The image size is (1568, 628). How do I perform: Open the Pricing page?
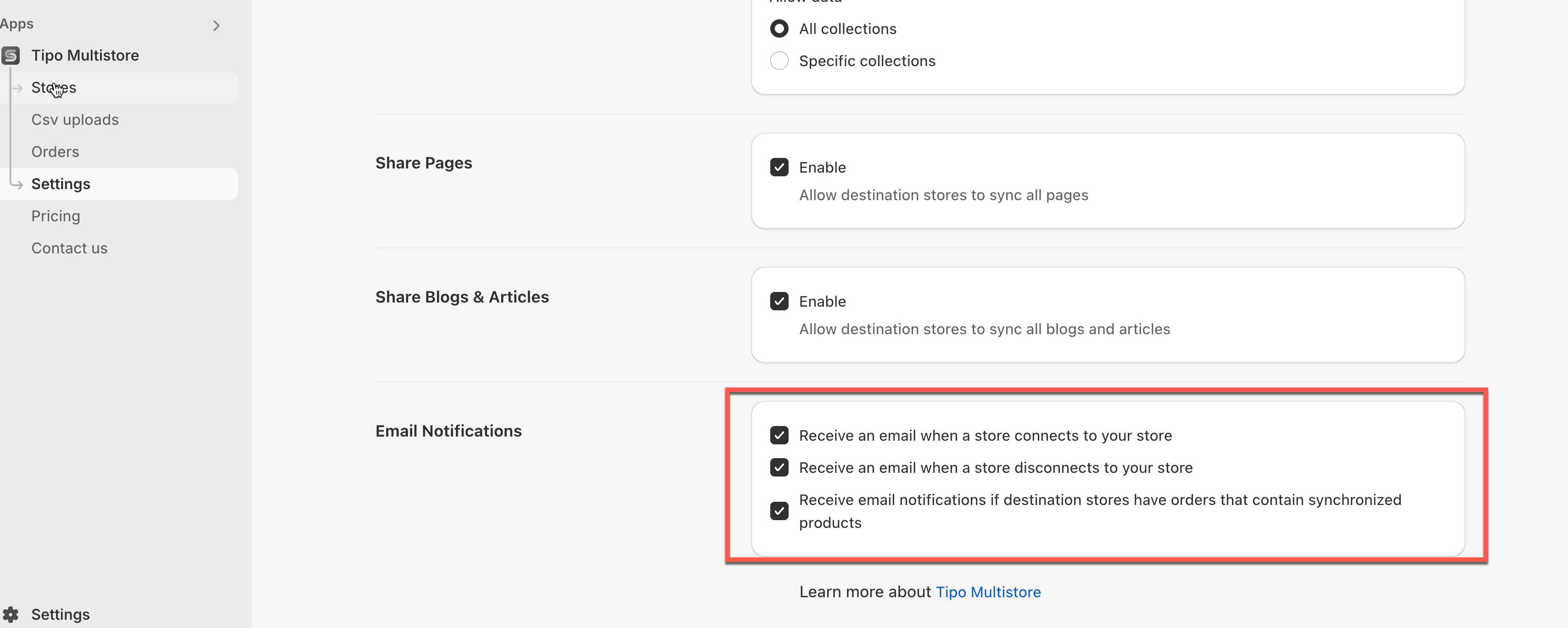point(56,216)
